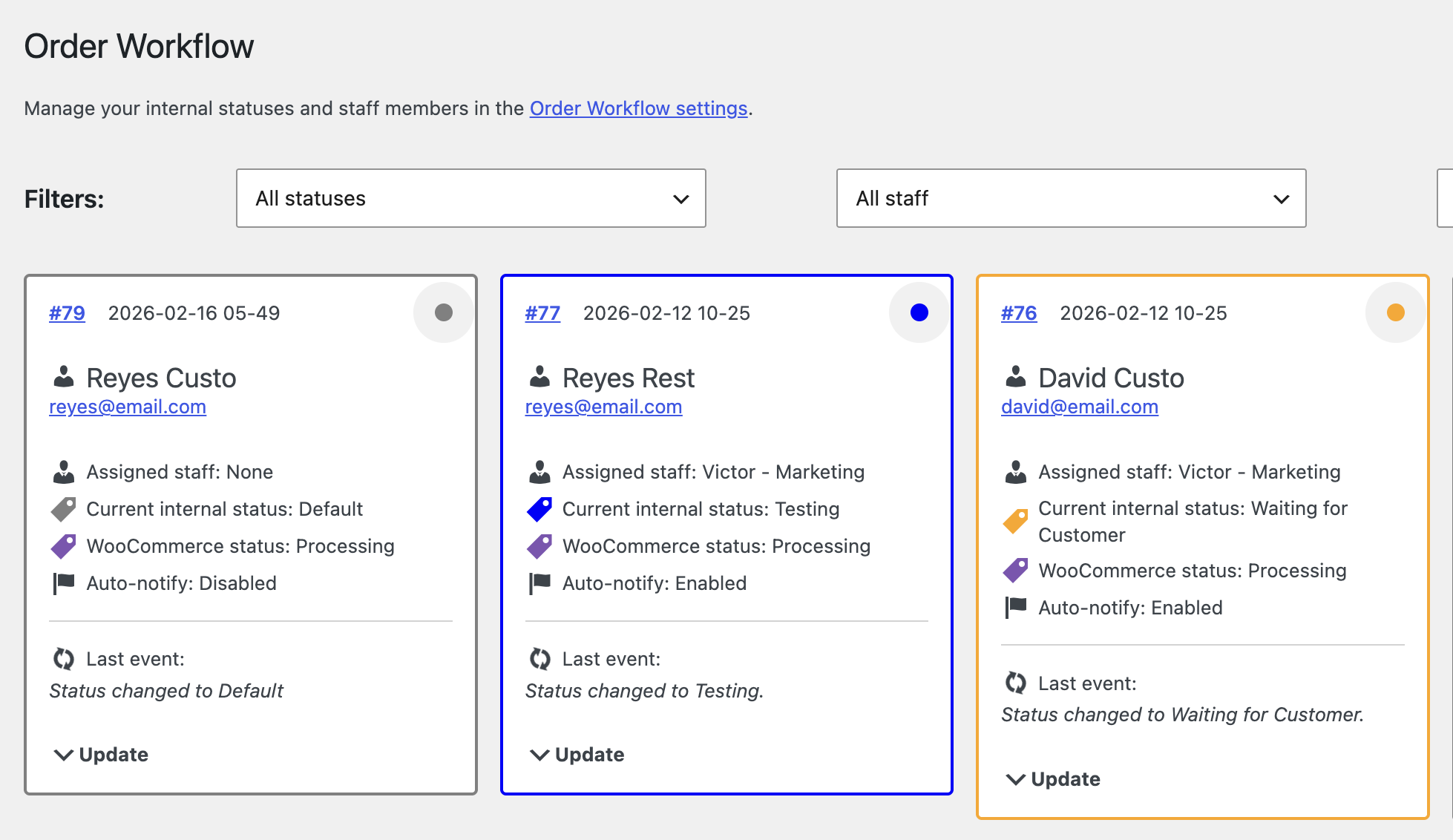
Task: Expand Update section for order #77
Action: click(577, 755)
